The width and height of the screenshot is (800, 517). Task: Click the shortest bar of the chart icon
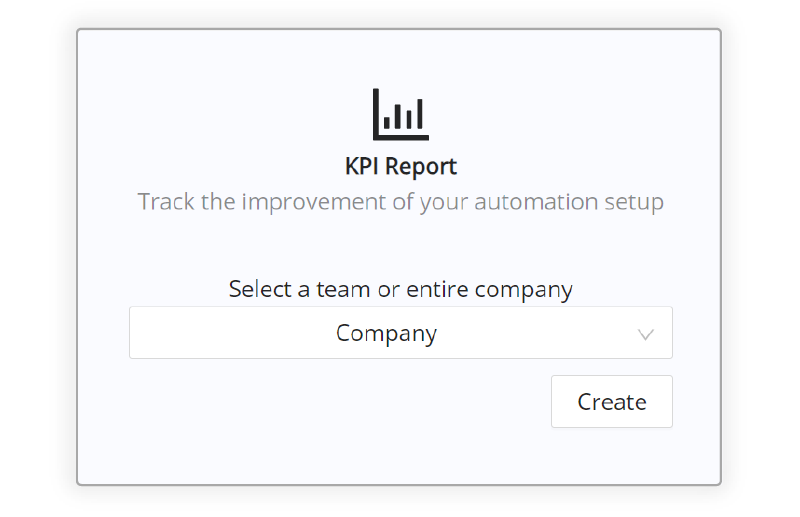pos(386,122)
